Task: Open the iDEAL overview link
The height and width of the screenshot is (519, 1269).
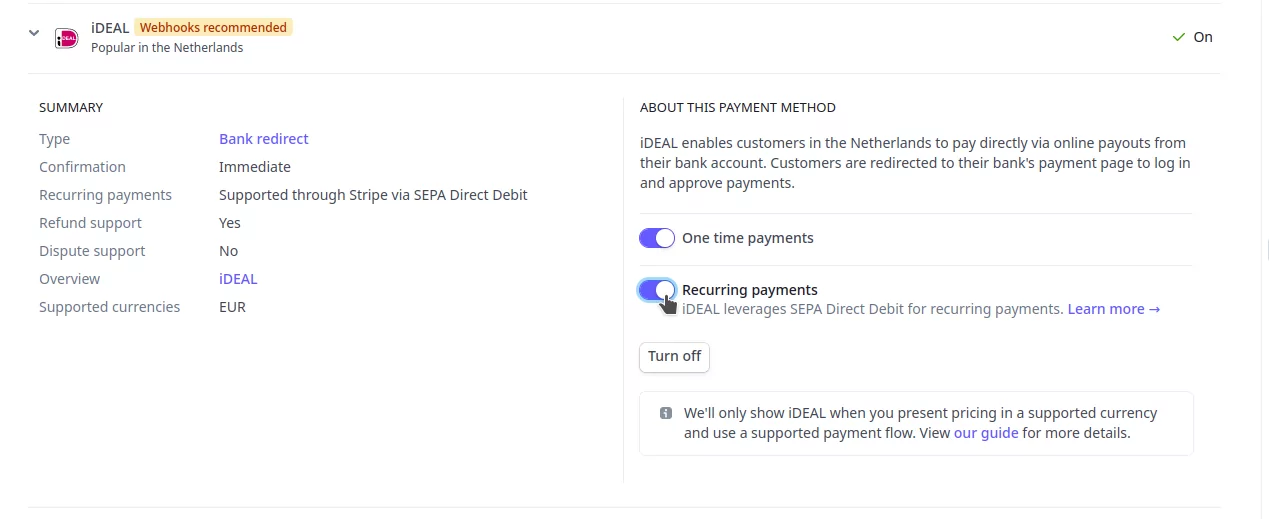Action: click(x=238, y=279)
